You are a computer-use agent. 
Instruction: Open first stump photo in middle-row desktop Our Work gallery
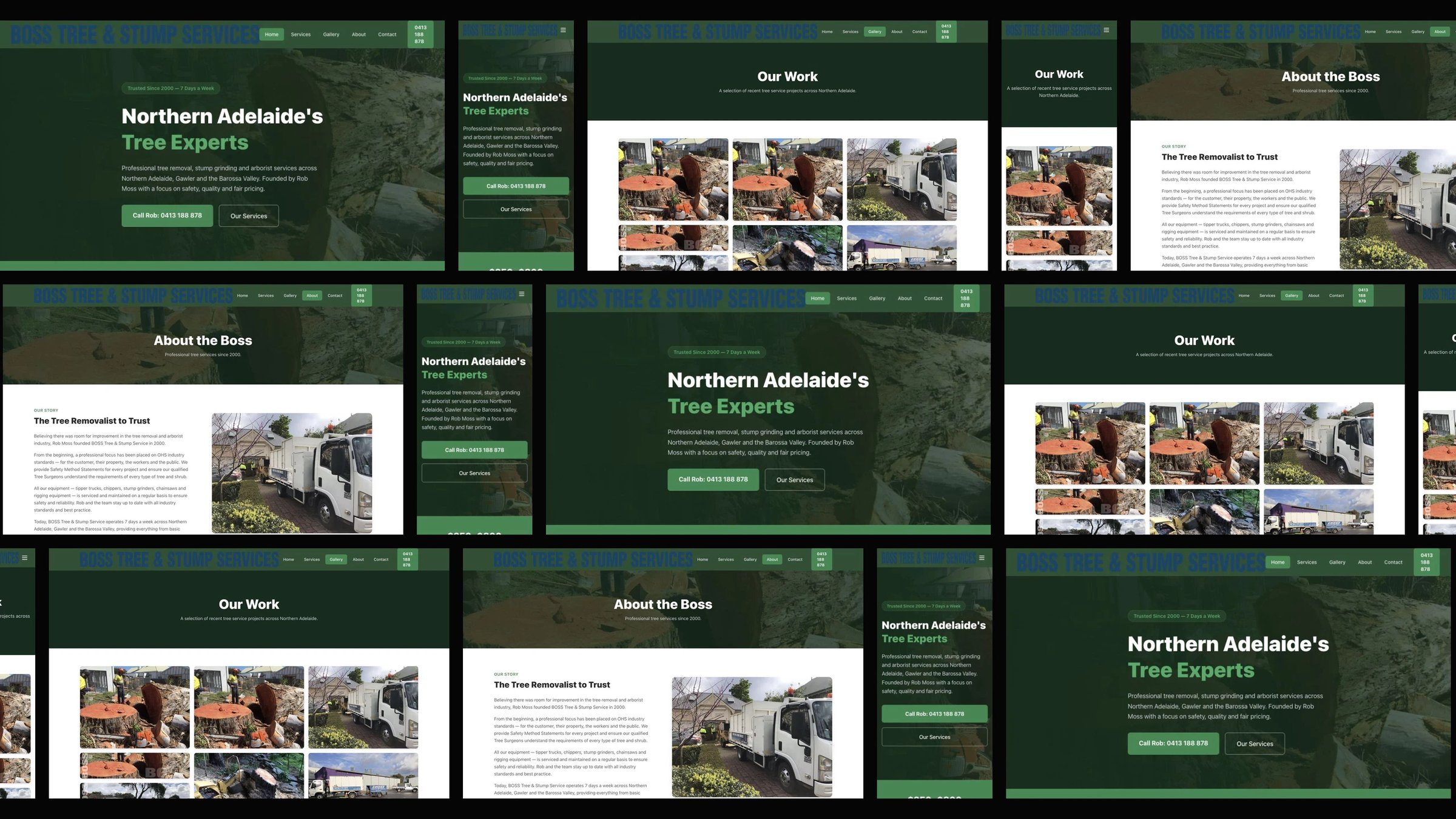click(1090, 443)
